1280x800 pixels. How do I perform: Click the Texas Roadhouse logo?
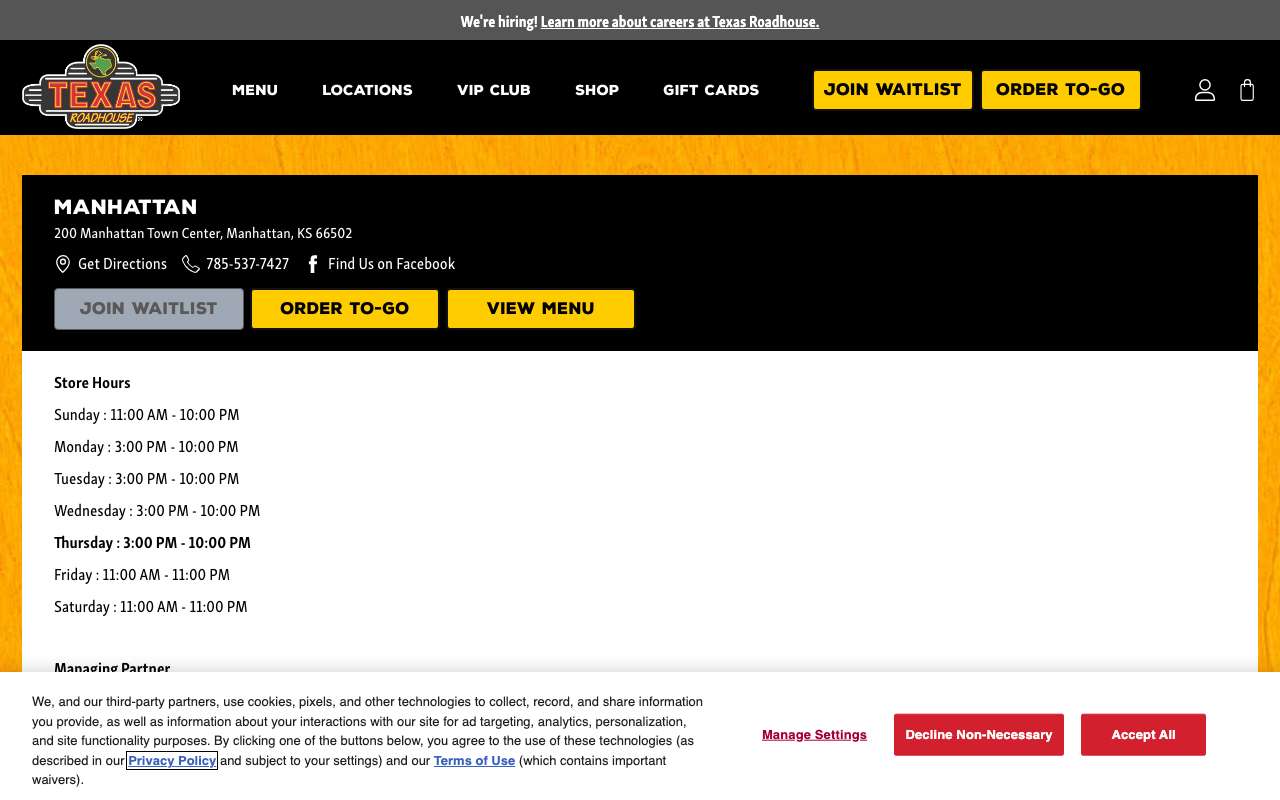pos(101,87)
